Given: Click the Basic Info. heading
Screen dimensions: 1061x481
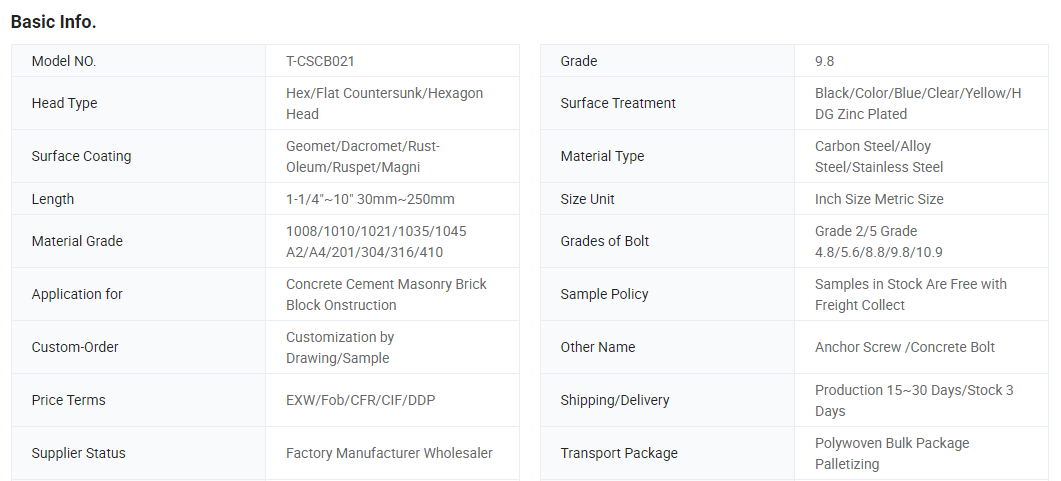Looking at the screenshot, I should [x=53, y=21].
